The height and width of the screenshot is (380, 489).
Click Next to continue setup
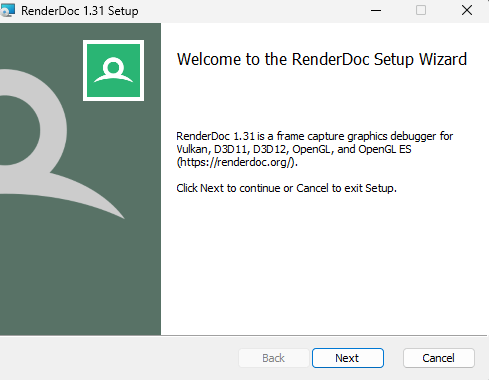point(348,358)
